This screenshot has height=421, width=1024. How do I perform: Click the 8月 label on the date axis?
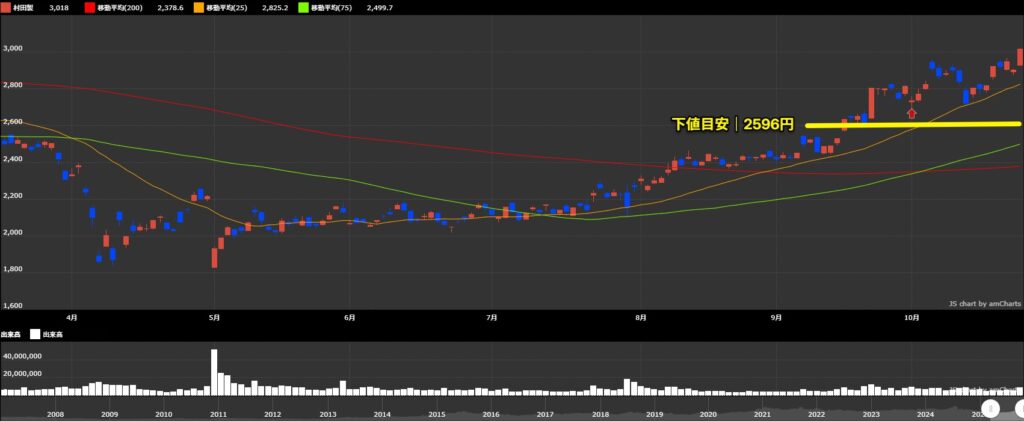640,316
